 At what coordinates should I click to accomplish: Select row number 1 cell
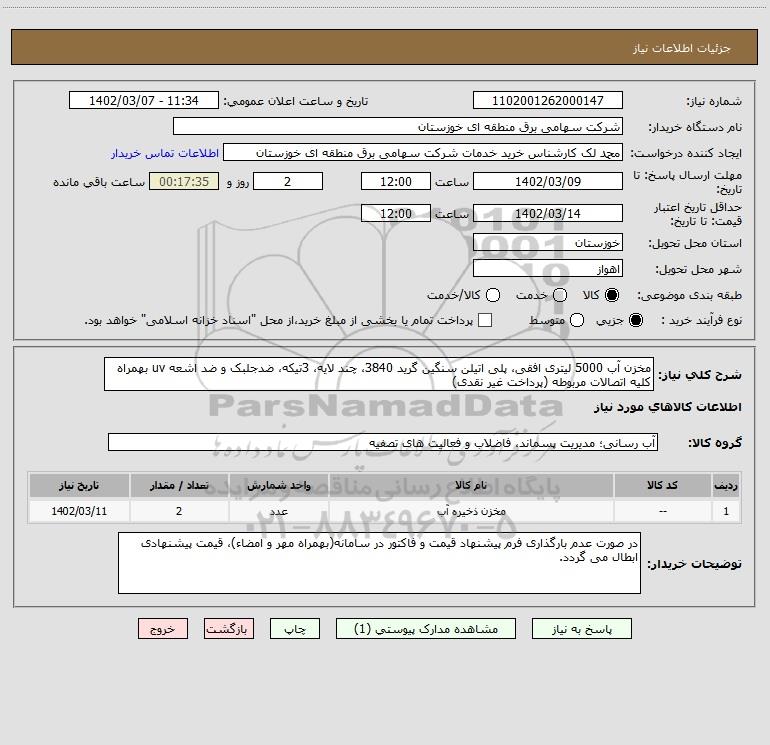point(726,511)
